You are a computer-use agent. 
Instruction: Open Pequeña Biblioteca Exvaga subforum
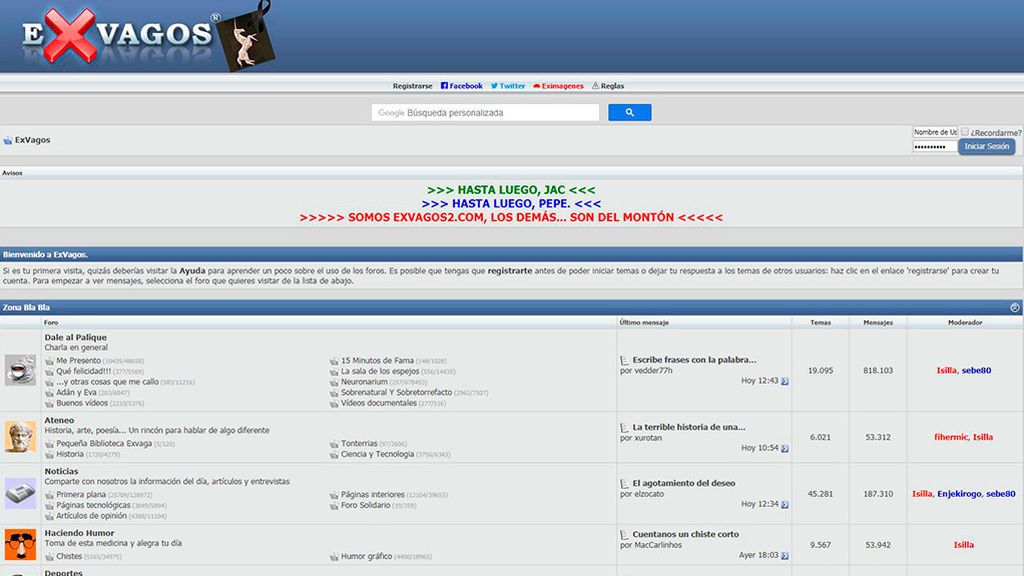click(x=104, y=443)
